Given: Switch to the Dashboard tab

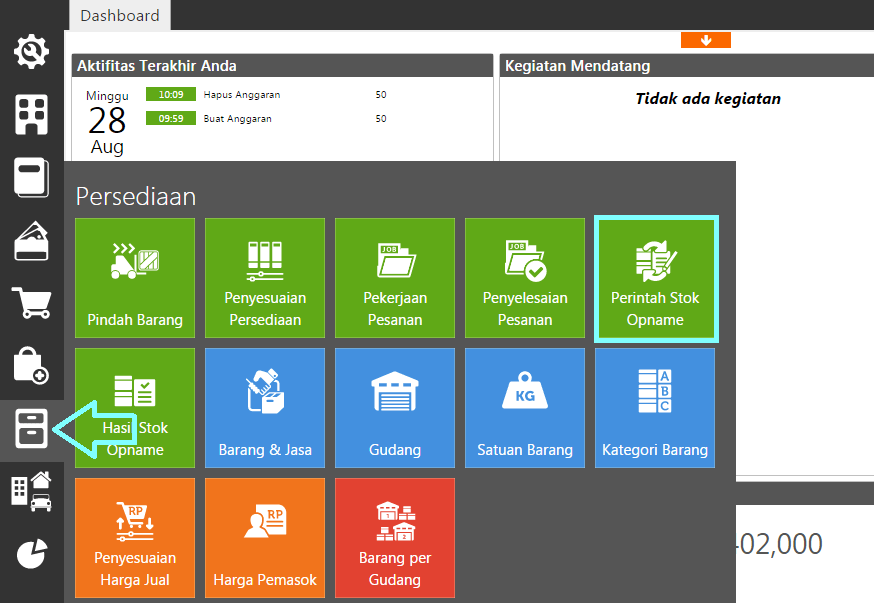Looking at the screenshot, I should tap(120, 15).
